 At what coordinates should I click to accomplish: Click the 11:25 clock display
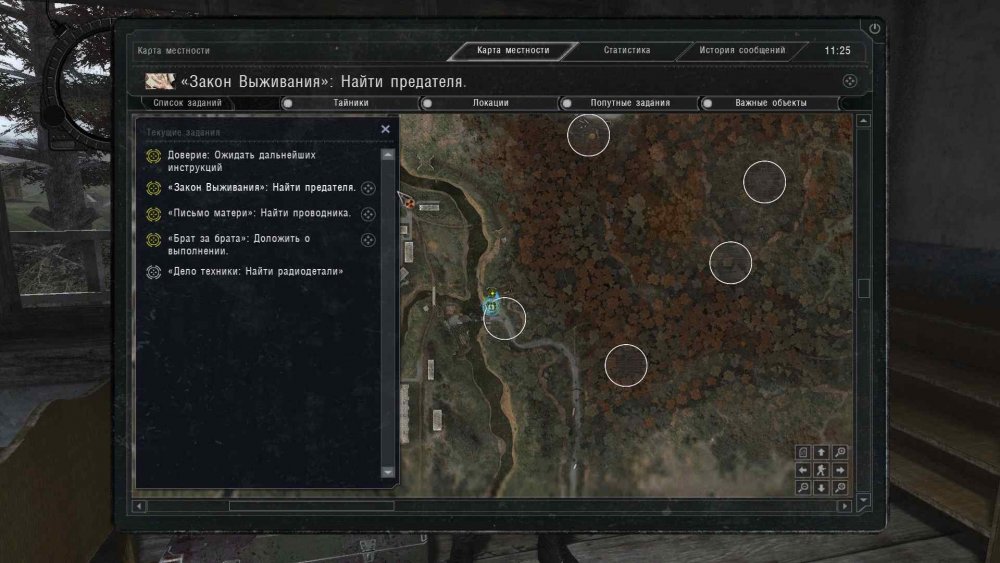837,50
